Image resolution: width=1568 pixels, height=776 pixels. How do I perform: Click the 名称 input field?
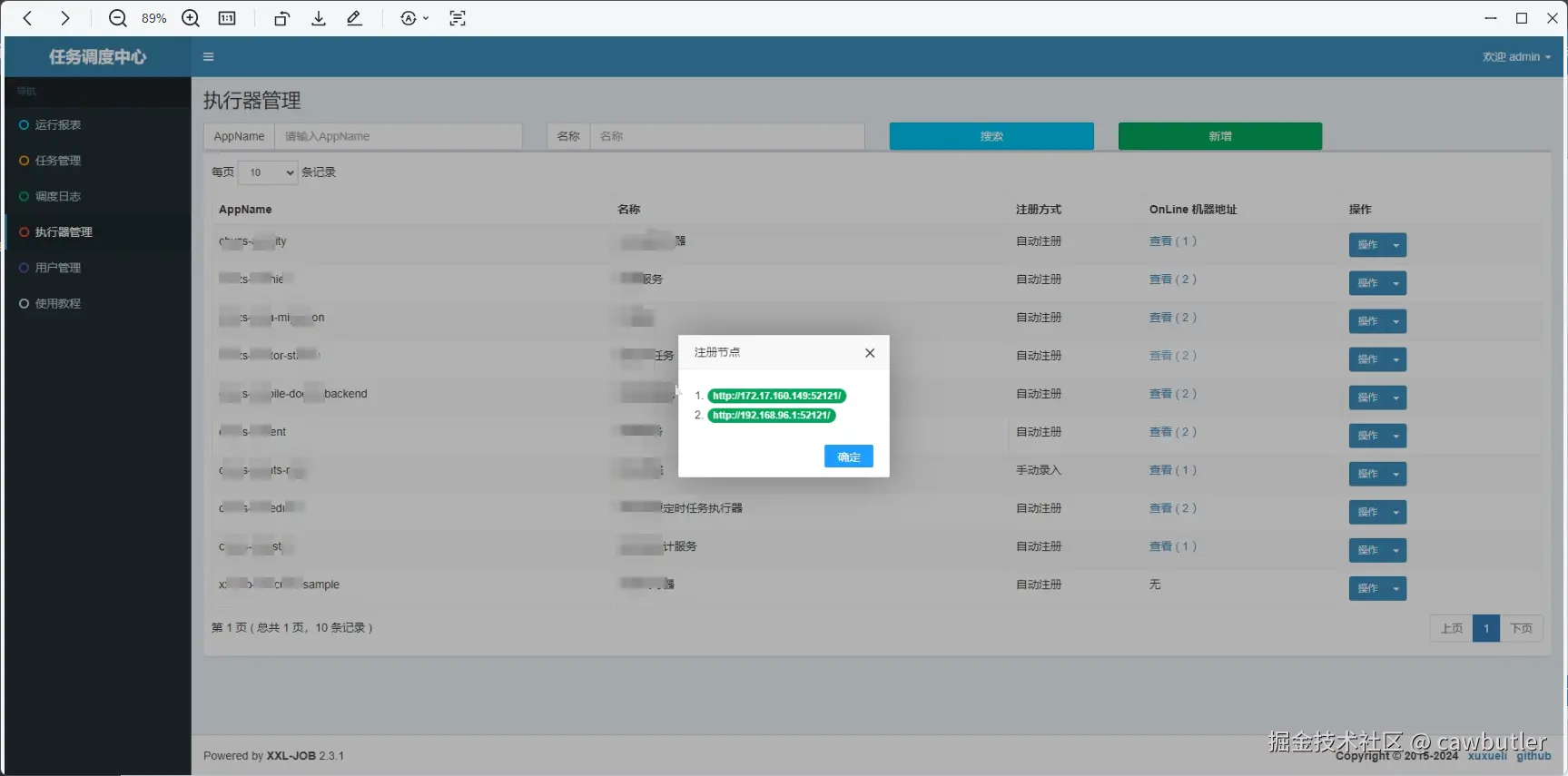[727, 136]
